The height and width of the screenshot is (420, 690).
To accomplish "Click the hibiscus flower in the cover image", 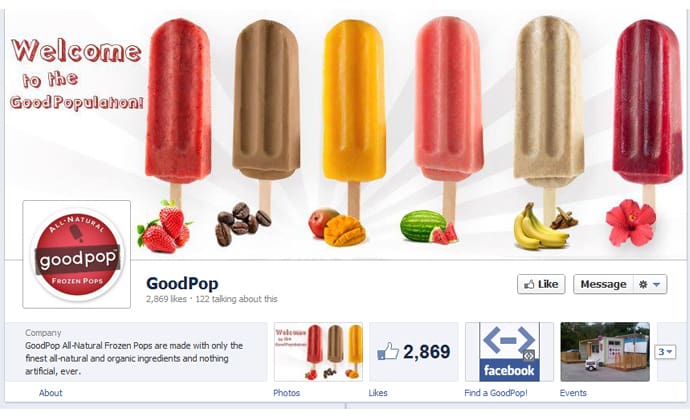I will [x=630, y=222].
